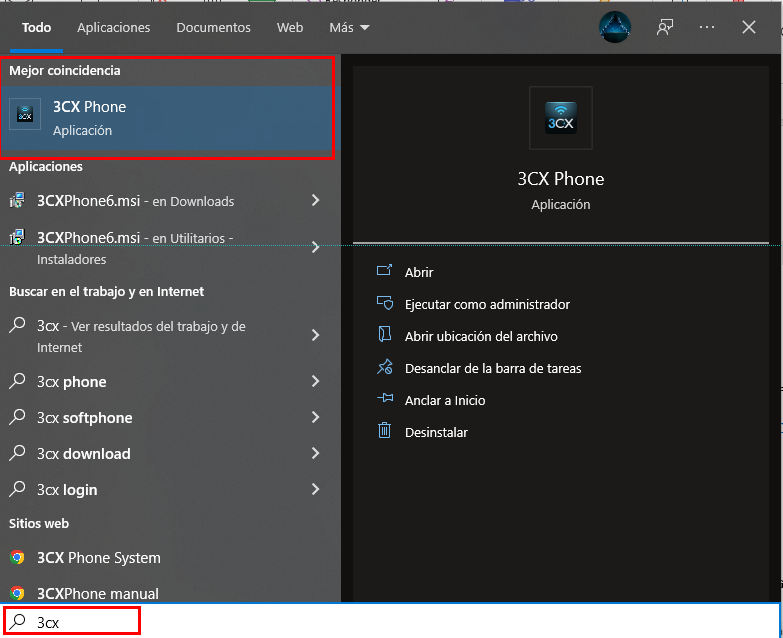Click the user avatar picture in the header

click(615, 27)
